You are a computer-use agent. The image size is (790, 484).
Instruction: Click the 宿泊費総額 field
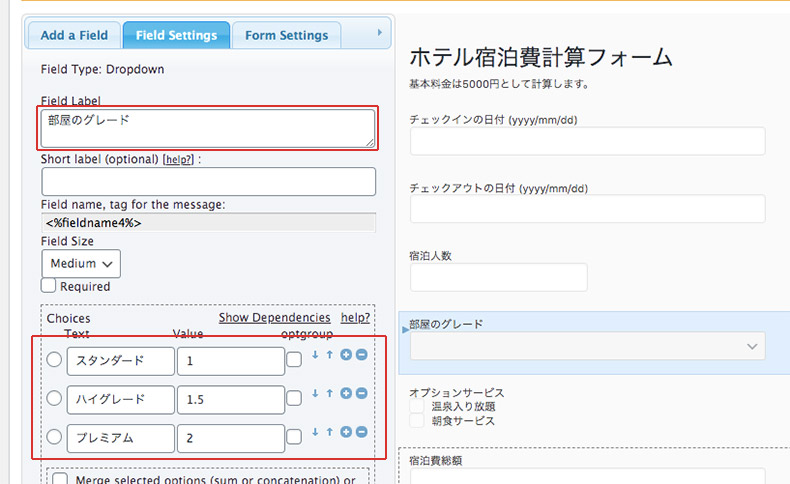[587, 476]
